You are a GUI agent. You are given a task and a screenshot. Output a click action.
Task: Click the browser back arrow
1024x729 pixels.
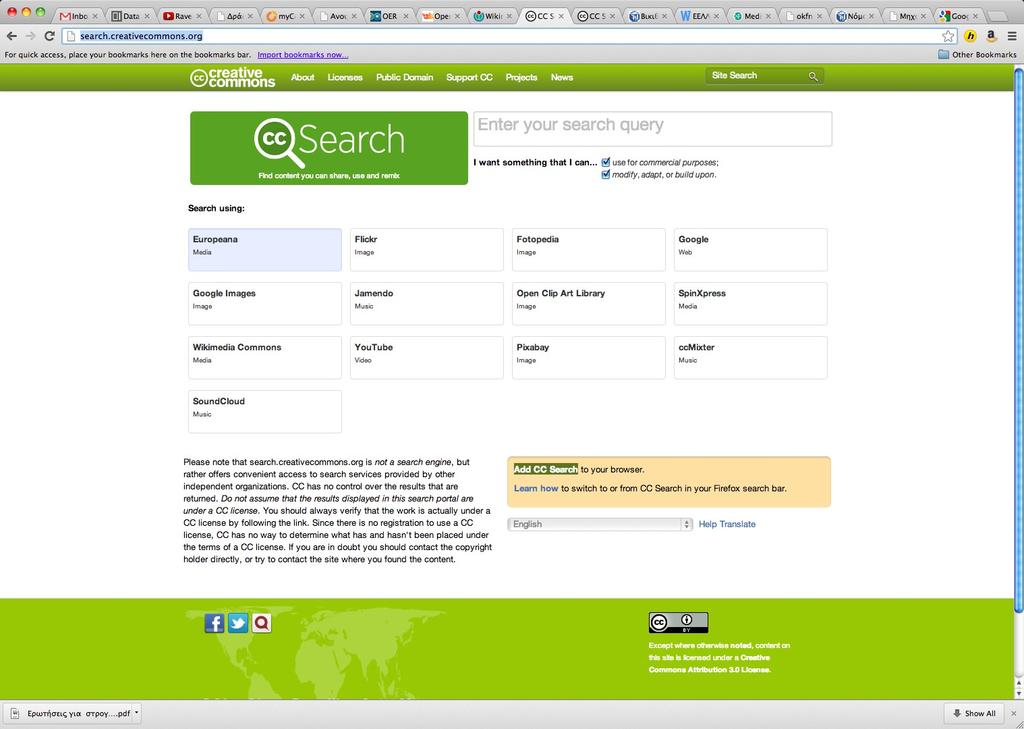pyautogui.click(x=11, y=36)
